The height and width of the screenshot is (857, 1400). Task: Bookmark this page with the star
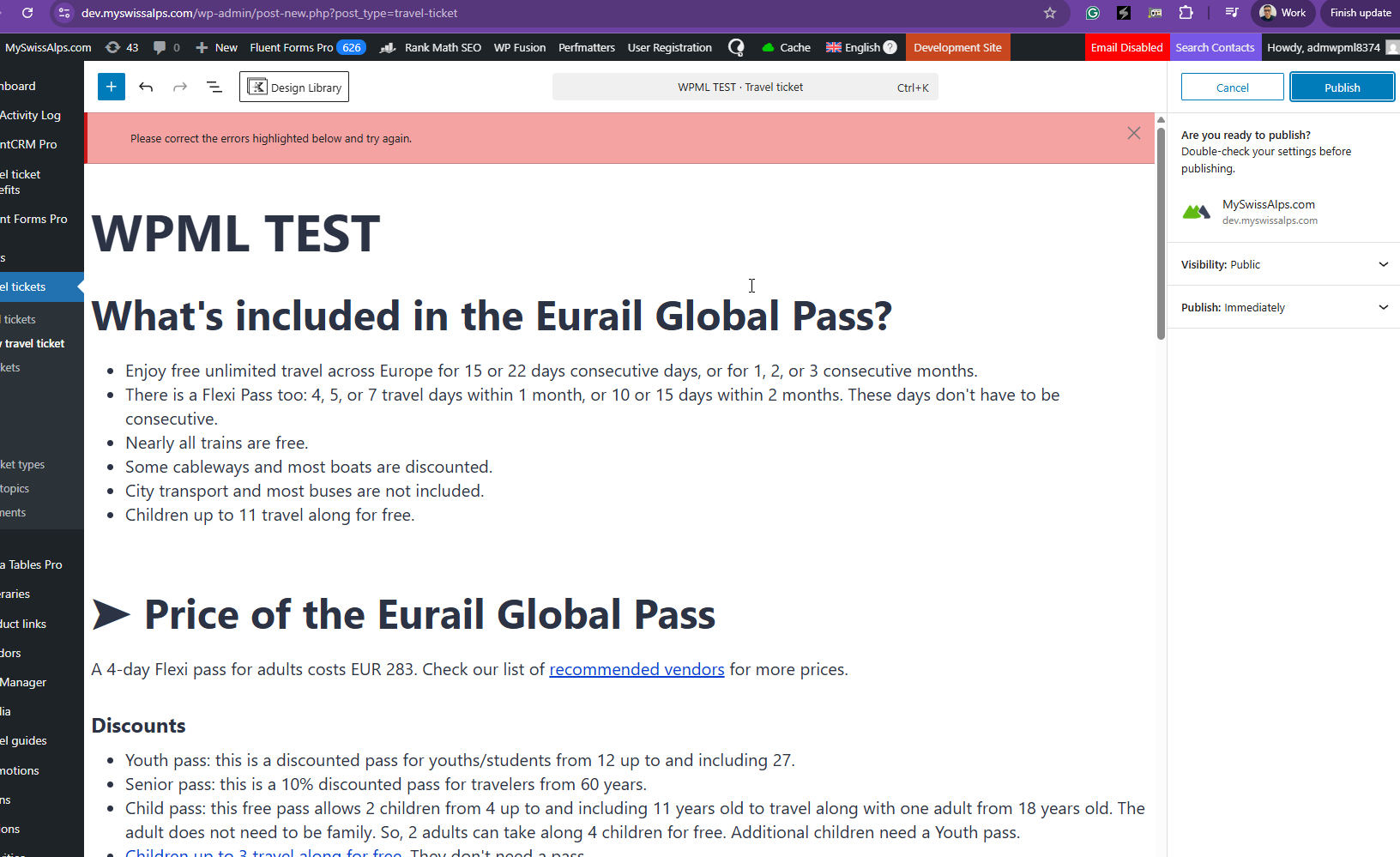tap(1050, 13)
